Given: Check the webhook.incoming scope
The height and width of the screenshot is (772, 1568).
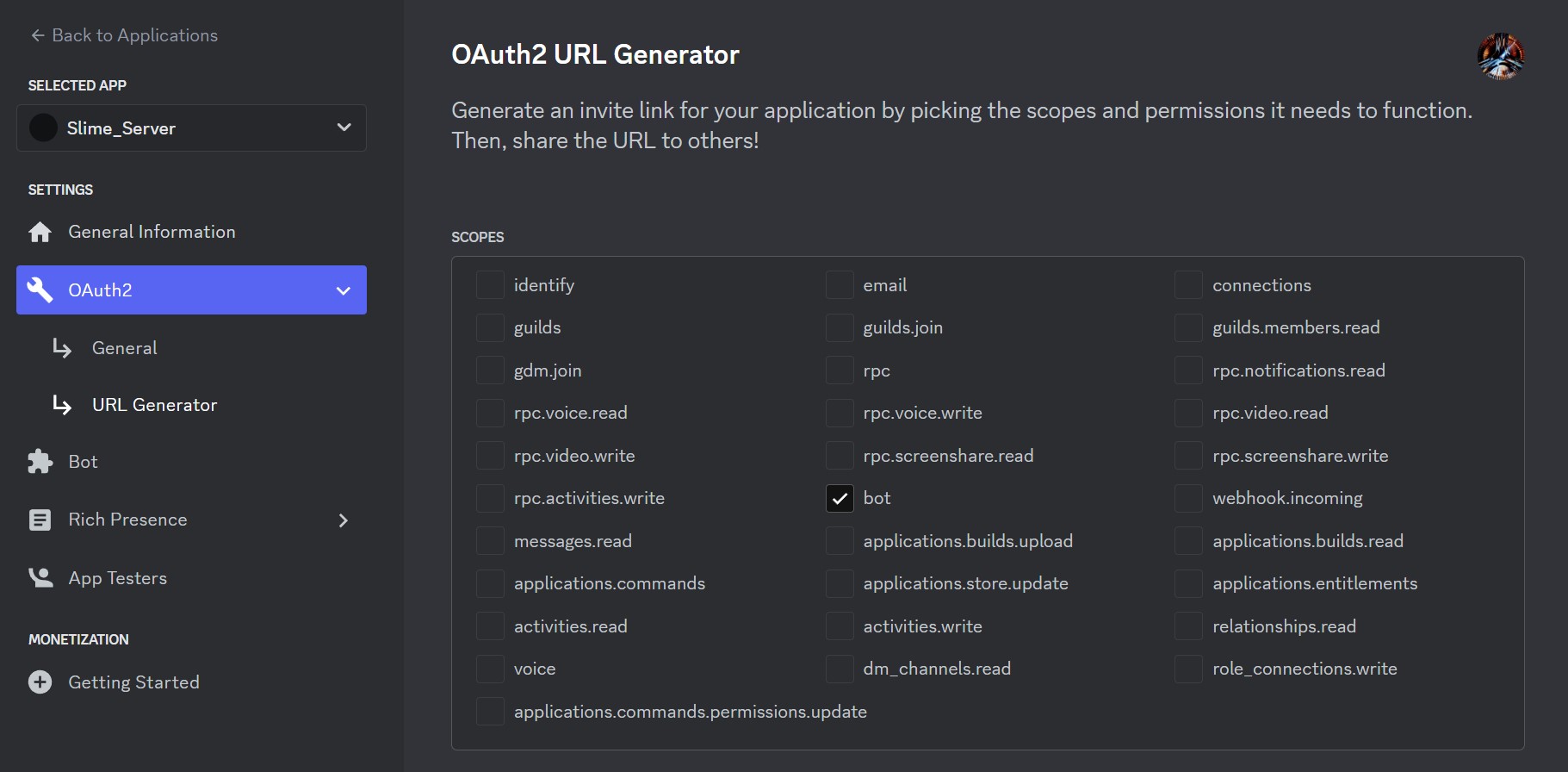Looking at the screenshot, I should click(x=1187, y=498).
